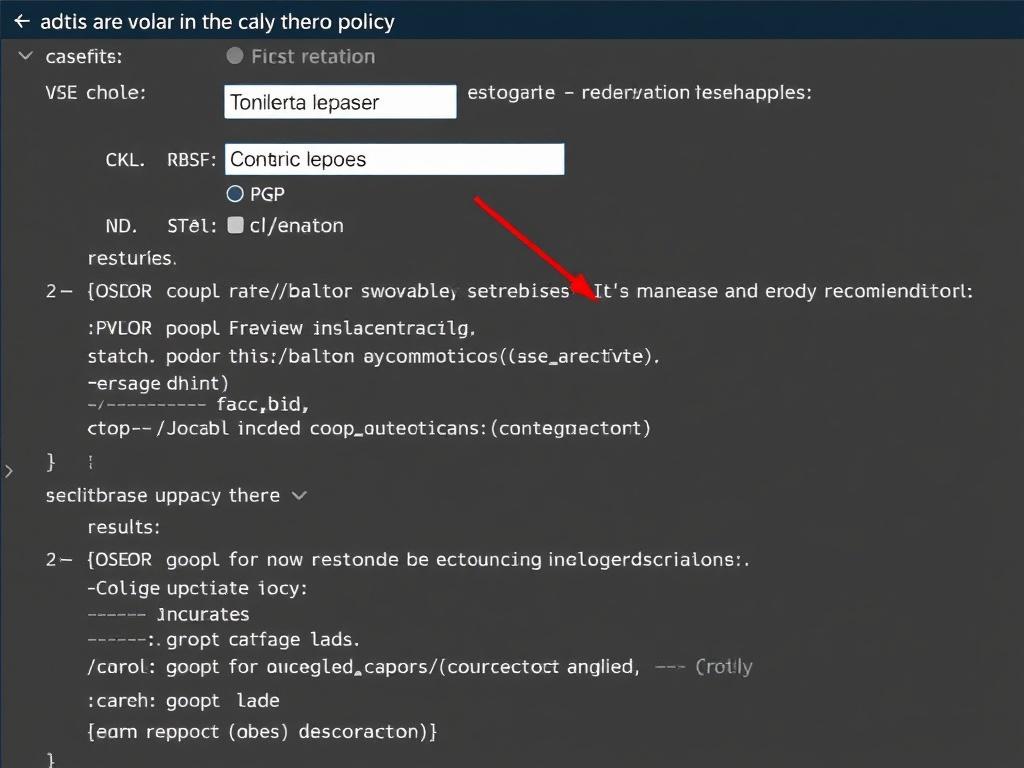Click the "ctop-- /Jocabl incded" line

click(369, 428)
